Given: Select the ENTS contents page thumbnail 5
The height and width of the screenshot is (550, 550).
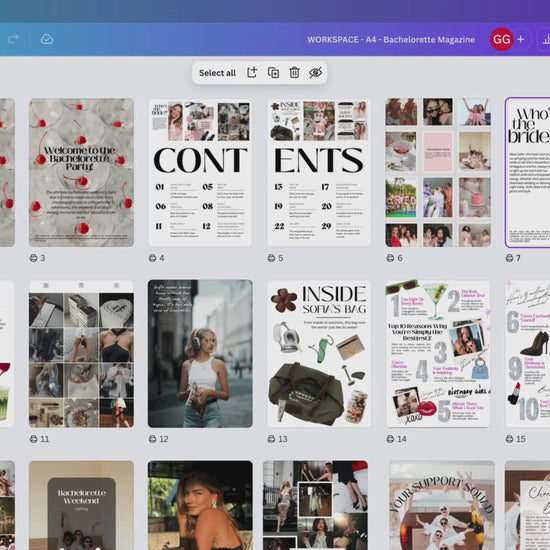Looking at the screenshot, I should click(319, 173).
